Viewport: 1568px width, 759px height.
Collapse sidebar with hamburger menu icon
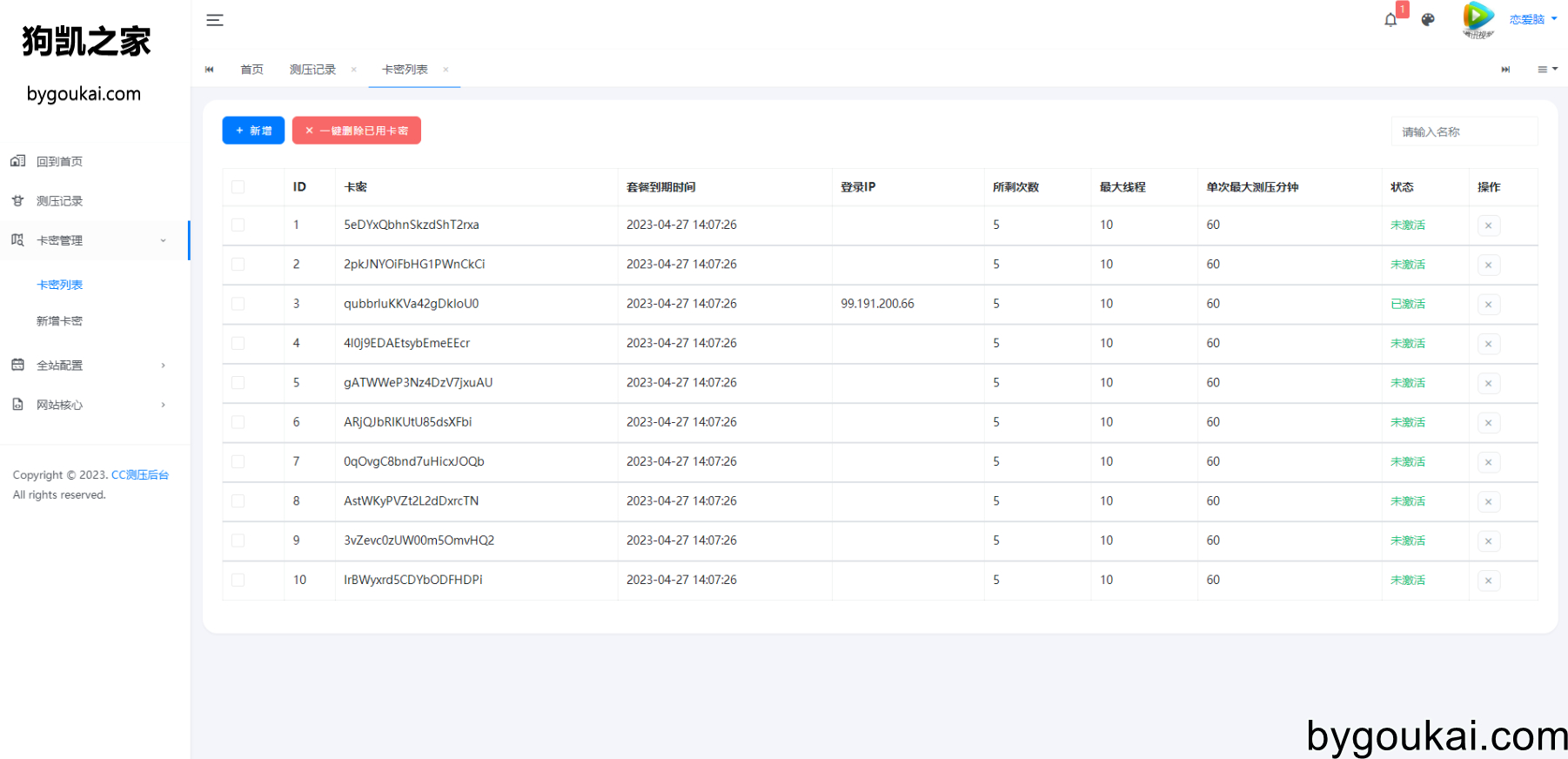[x=215, y=20]
